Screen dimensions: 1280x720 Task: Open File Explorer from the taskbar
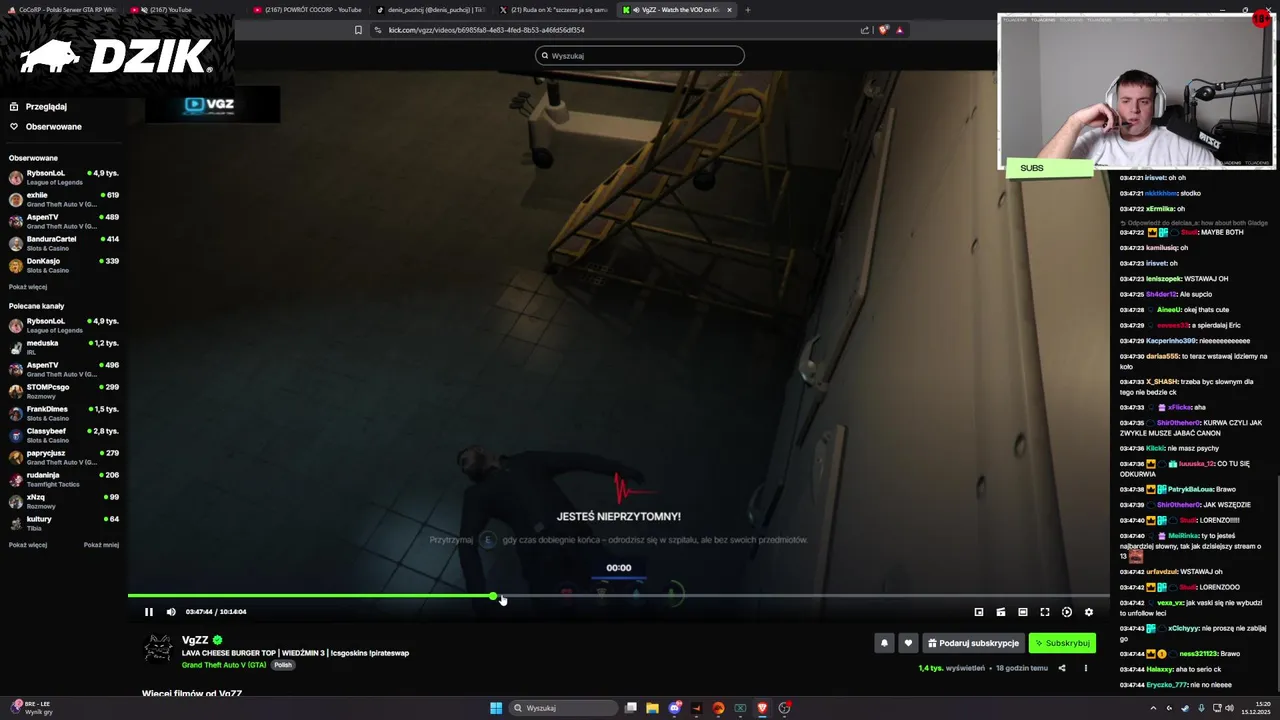(x=652, y=708)
